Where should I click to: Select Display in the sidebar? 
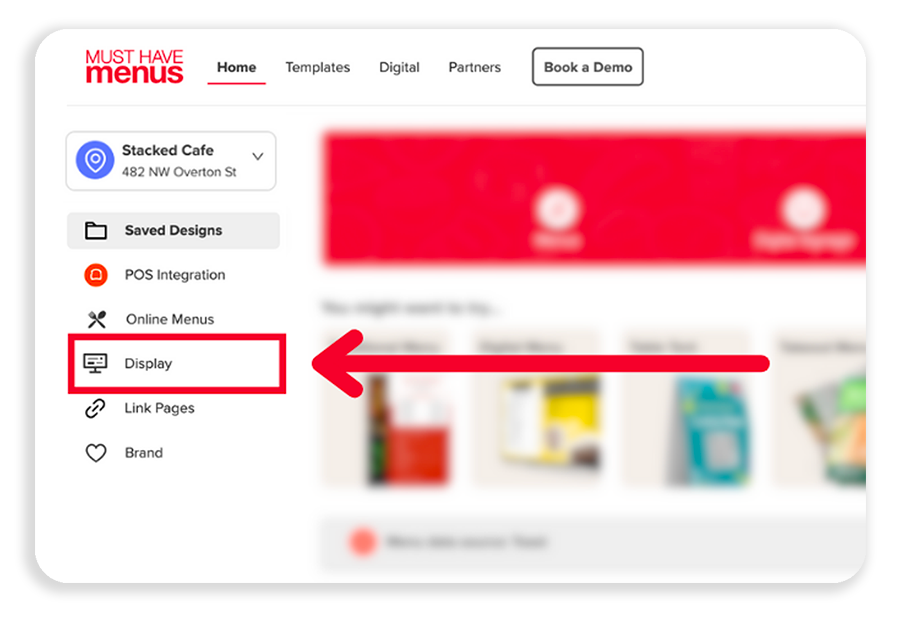point(177,363)
